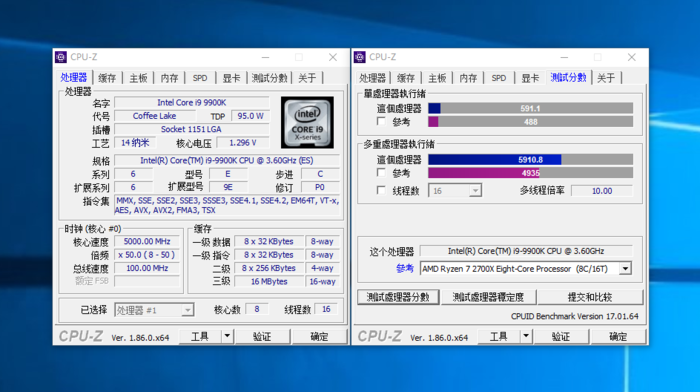Screen dimensions: 700x392
Task: Click the multi thread score bar 5910.8
Action: [530, 159]
